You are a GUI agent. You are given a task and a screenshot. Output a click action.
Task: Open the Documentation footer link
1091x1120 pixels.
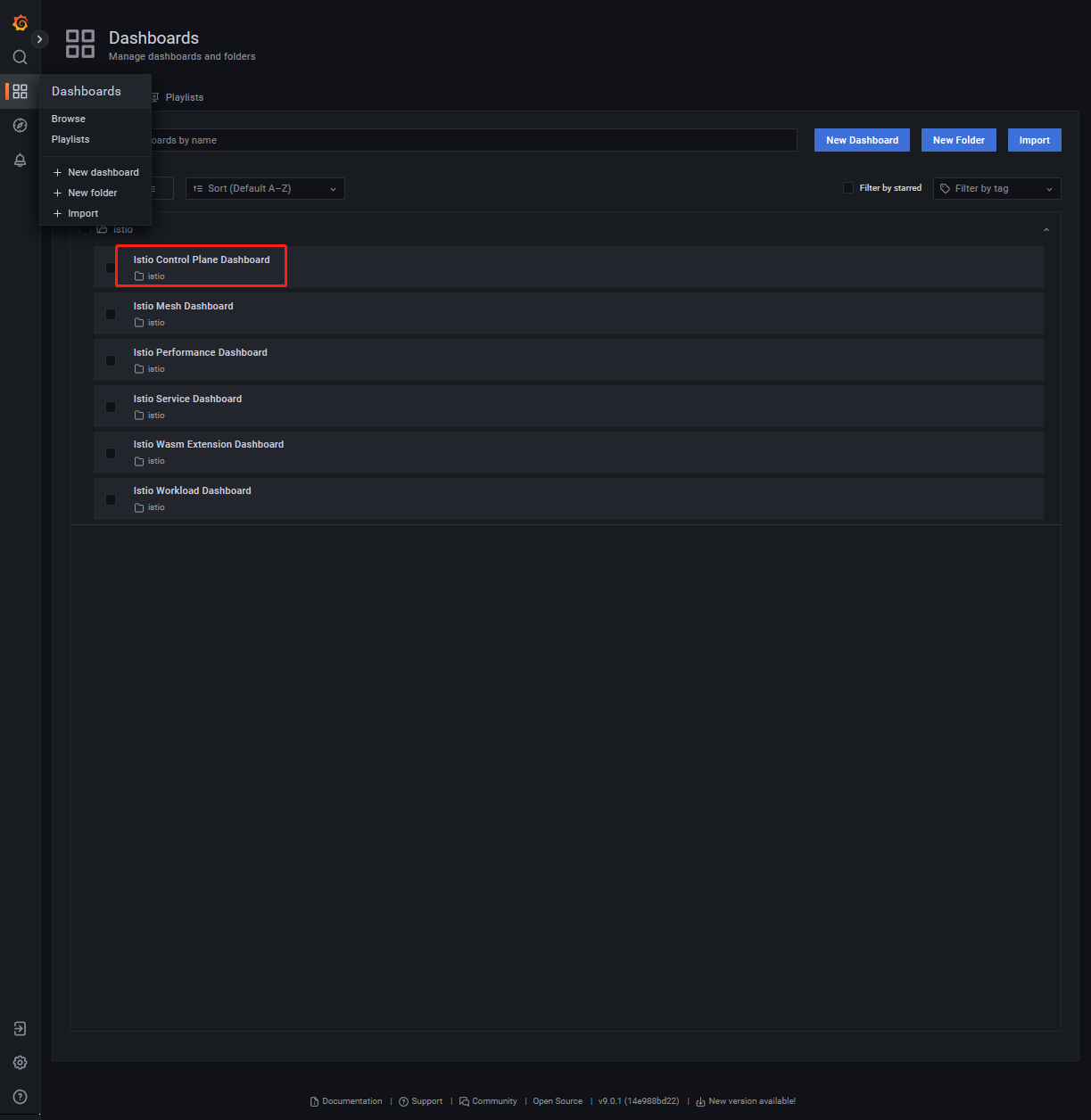click(x=346, y=1101)
